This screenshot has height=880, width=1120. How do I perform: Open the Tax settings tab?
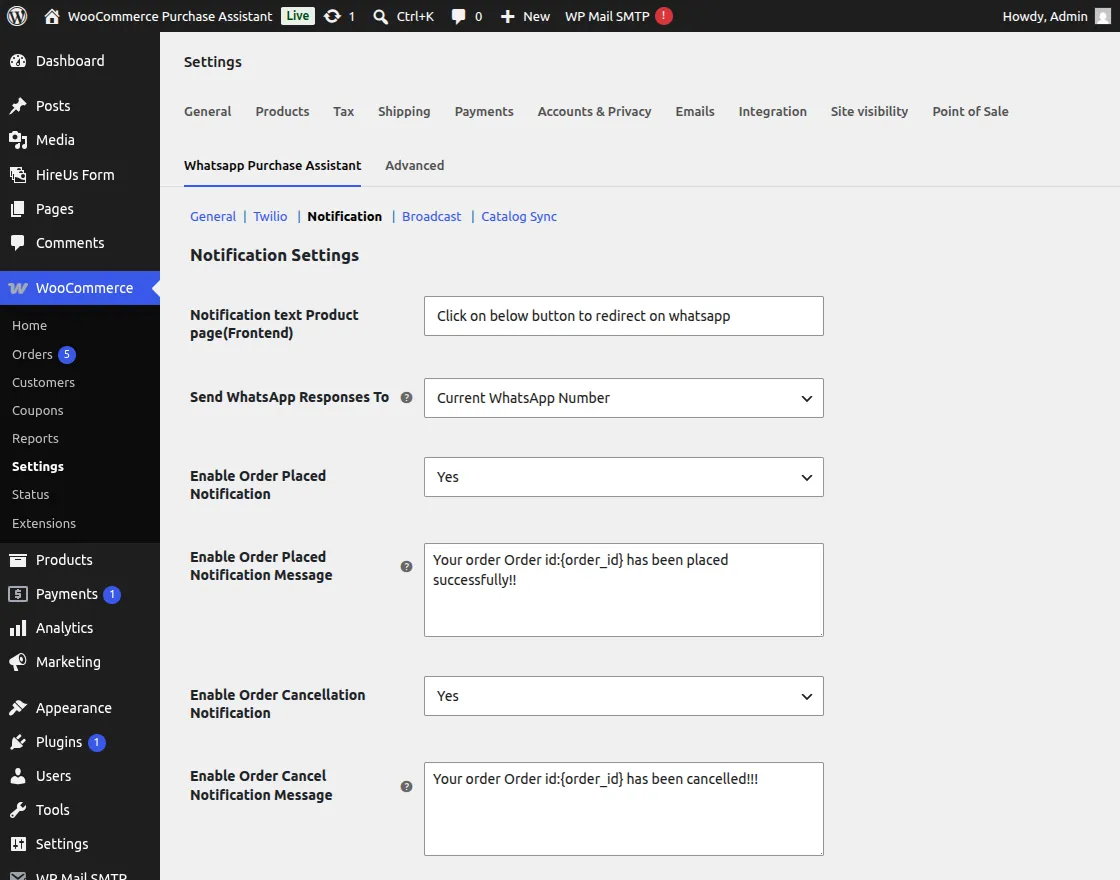click(344, 111)
